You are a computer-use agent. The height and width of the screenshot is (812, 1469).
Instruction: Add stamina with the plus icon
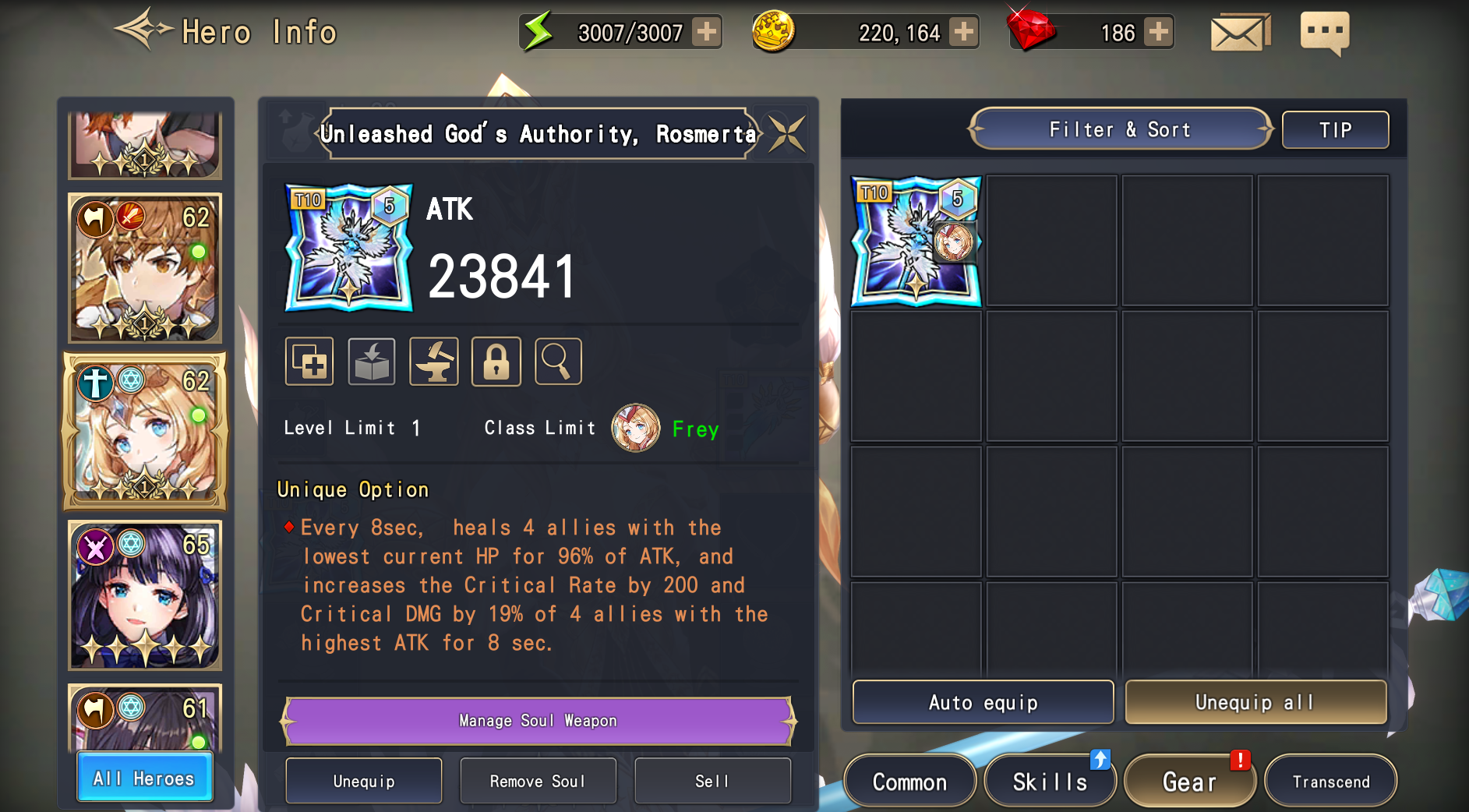click(707, 32)
